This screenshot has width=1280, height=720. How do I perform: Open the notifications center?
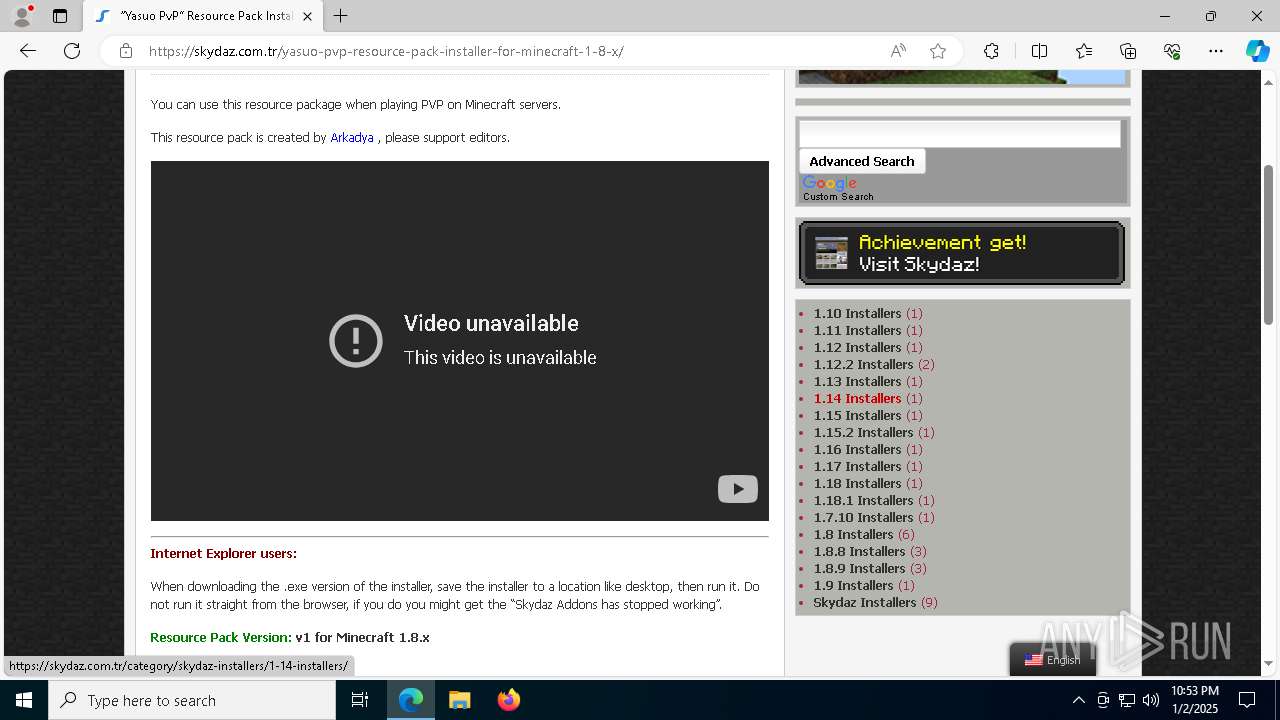[x=1247, y=700]
